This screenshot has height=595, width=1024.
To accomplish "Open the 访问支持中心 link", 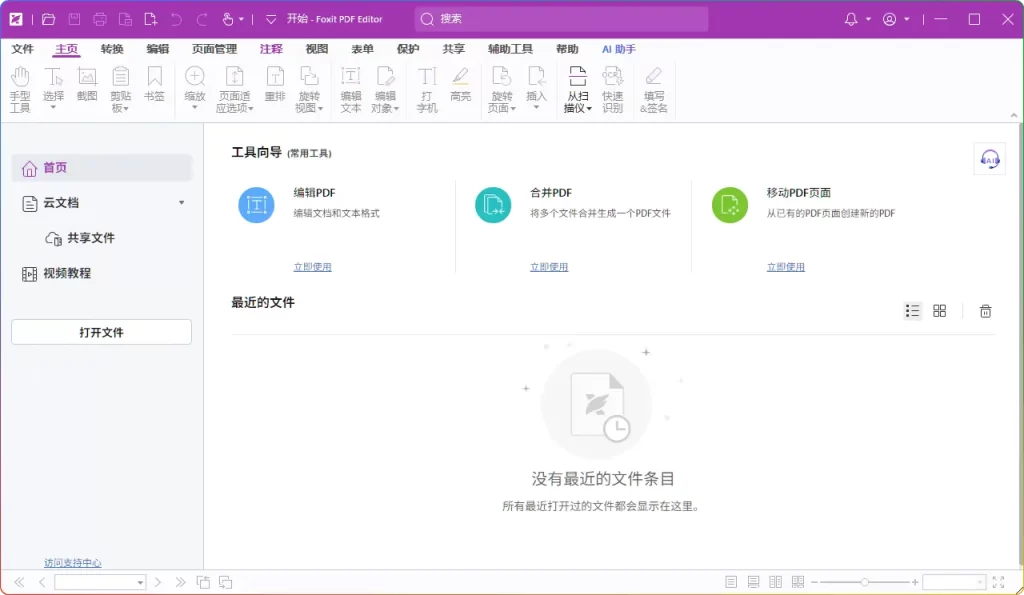I will pyautogui.click(x=72, y=562).
